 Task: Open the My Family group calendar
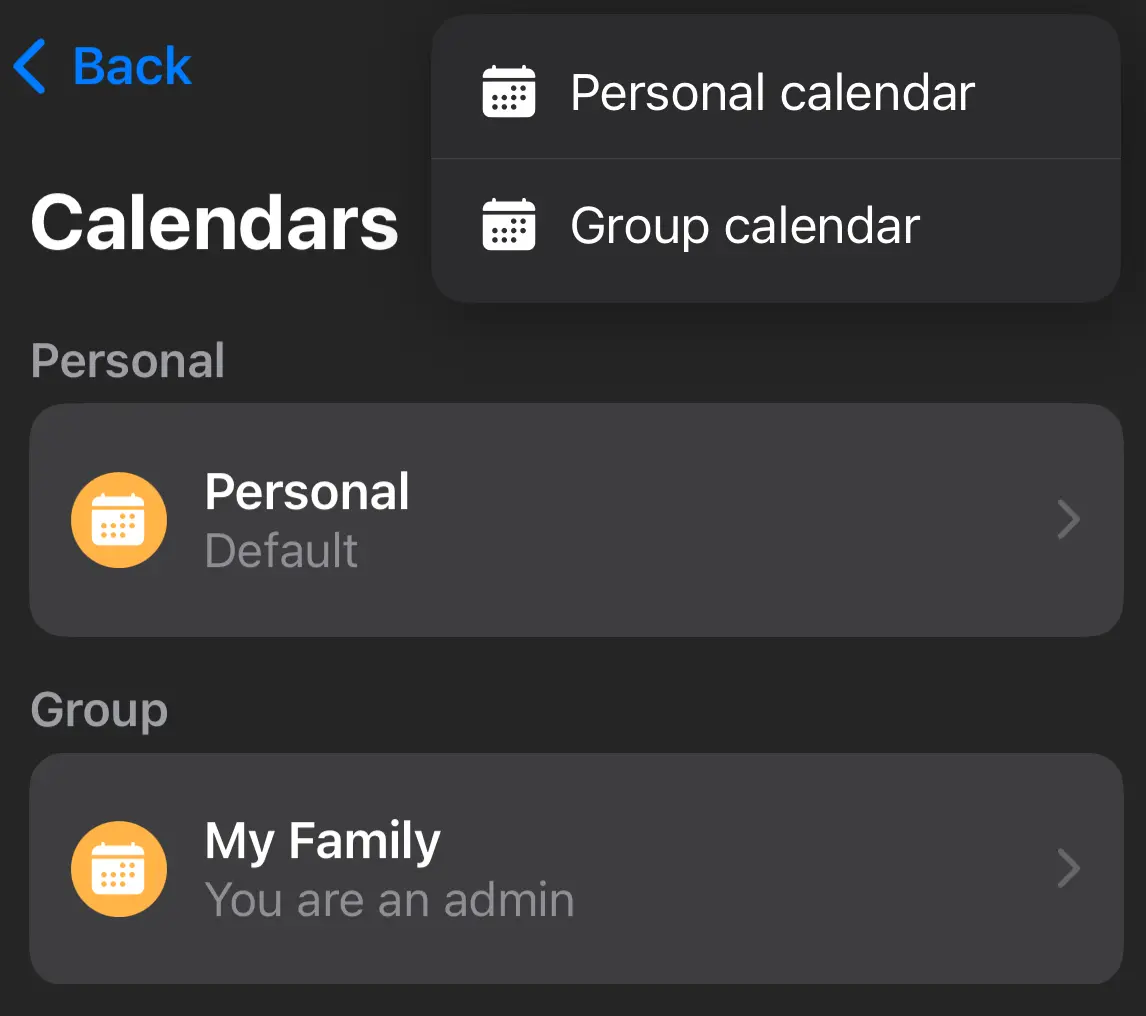pos(577,868)
